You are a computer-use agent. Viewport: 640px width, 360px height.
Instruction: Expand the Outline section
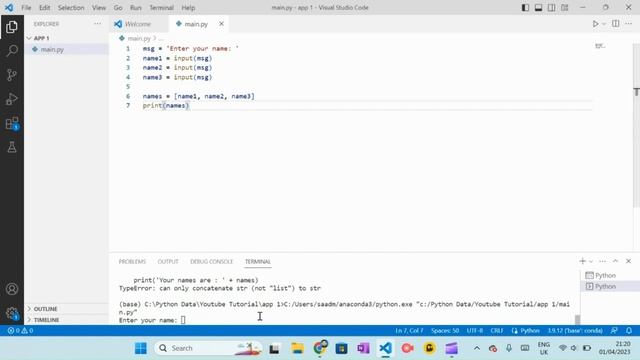tap(66, 309)
